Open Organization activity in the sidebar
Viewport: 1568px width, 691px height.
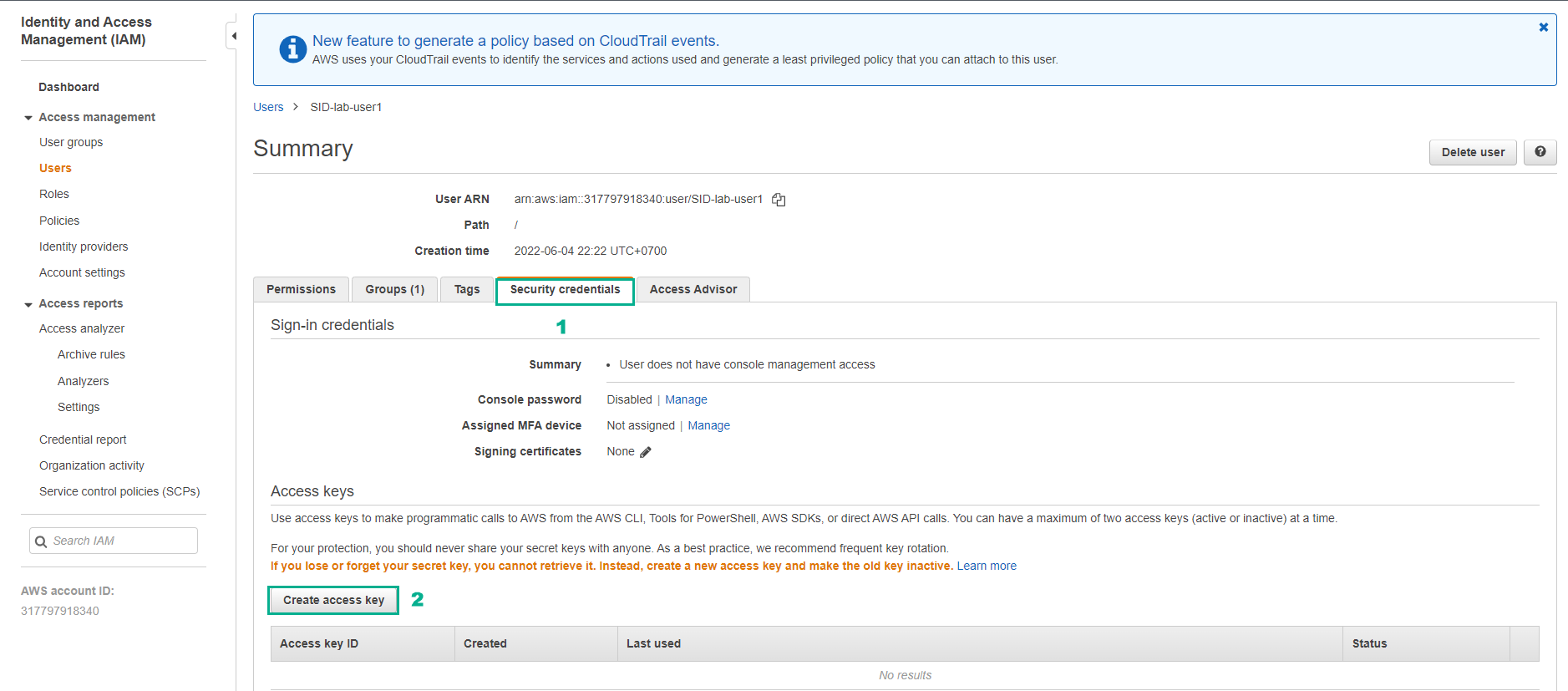(x=92, y=465)
